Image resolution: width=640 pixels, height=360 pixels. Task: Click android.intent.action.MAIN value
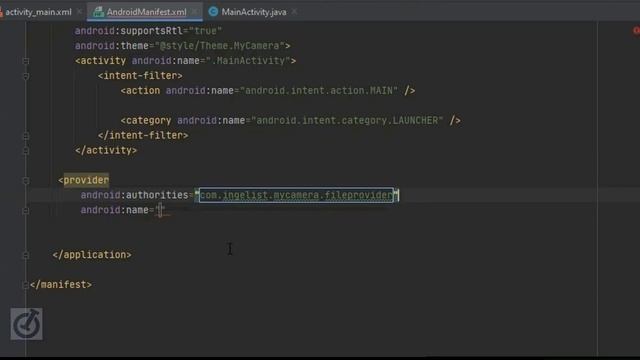(x=319, y=91)
